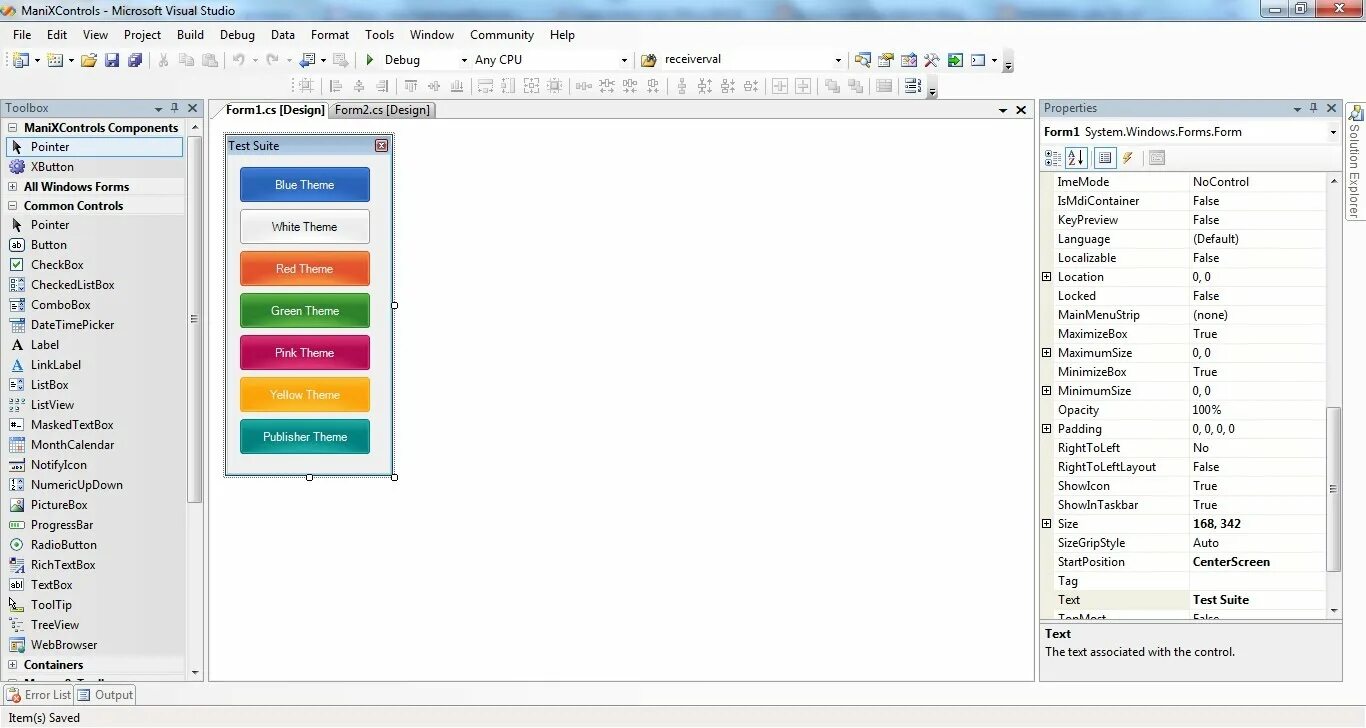Open the Object Browser toolbar icon
This screenshot has width=1366, height=728.
click(909, 60)
